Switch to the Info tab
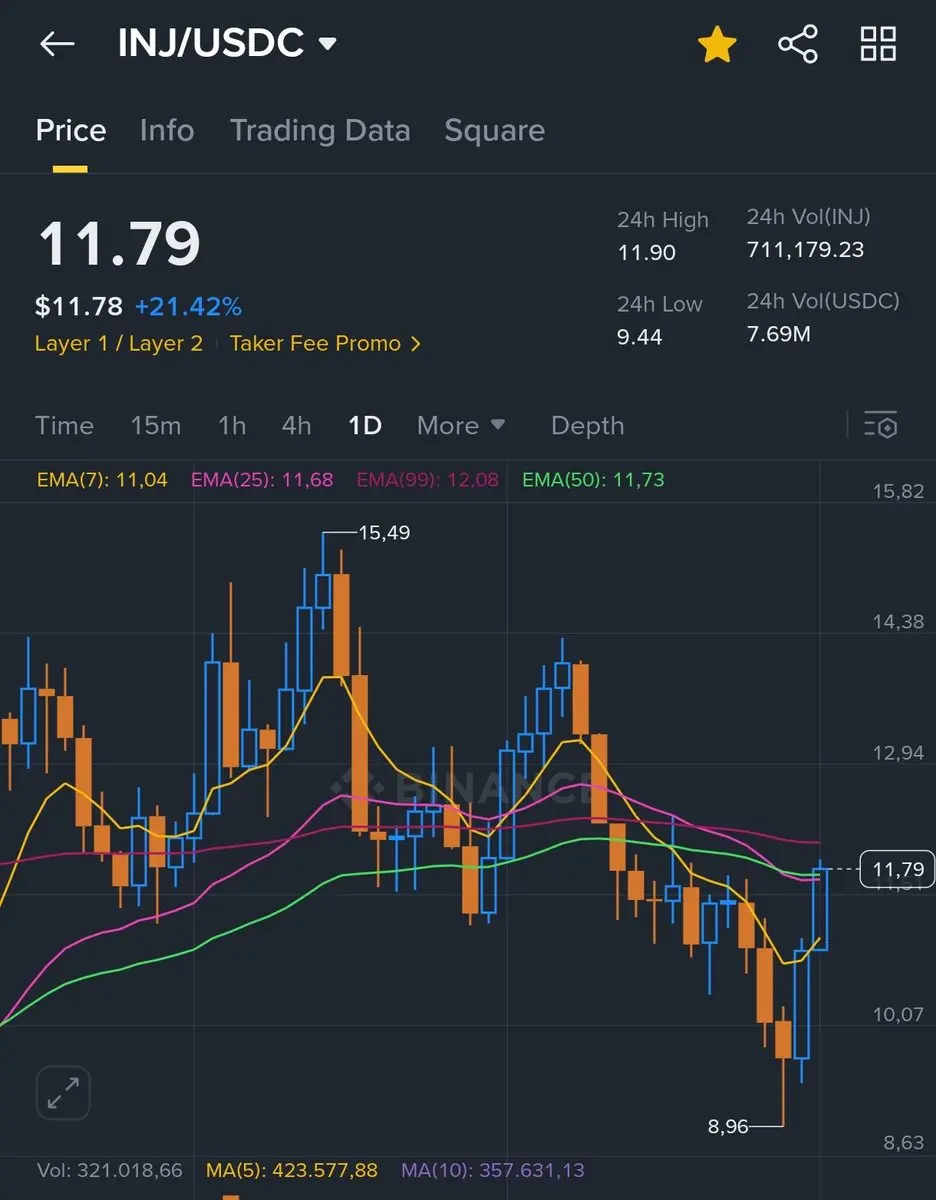The width and height of the screenshot is (936, 1200). [x=167, y=130]
